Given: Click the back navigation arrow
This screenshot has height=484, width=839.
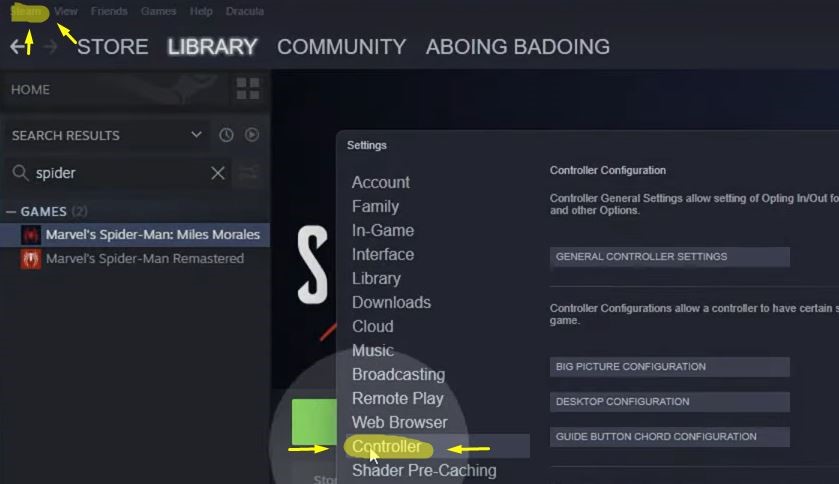Looking at the screenshot, I should click(18, 47).
